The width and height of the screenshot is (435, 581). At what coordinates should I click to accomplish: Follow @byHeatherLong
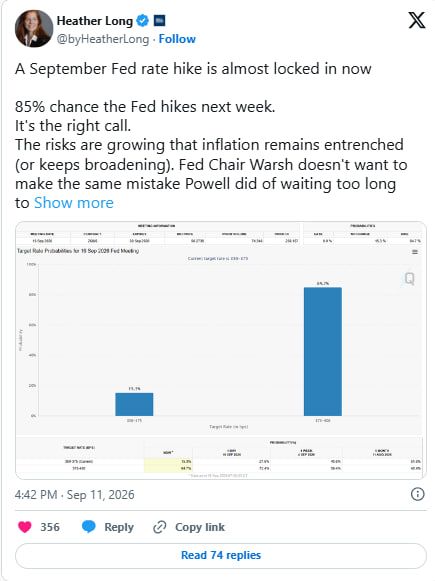tap(177, 39)
